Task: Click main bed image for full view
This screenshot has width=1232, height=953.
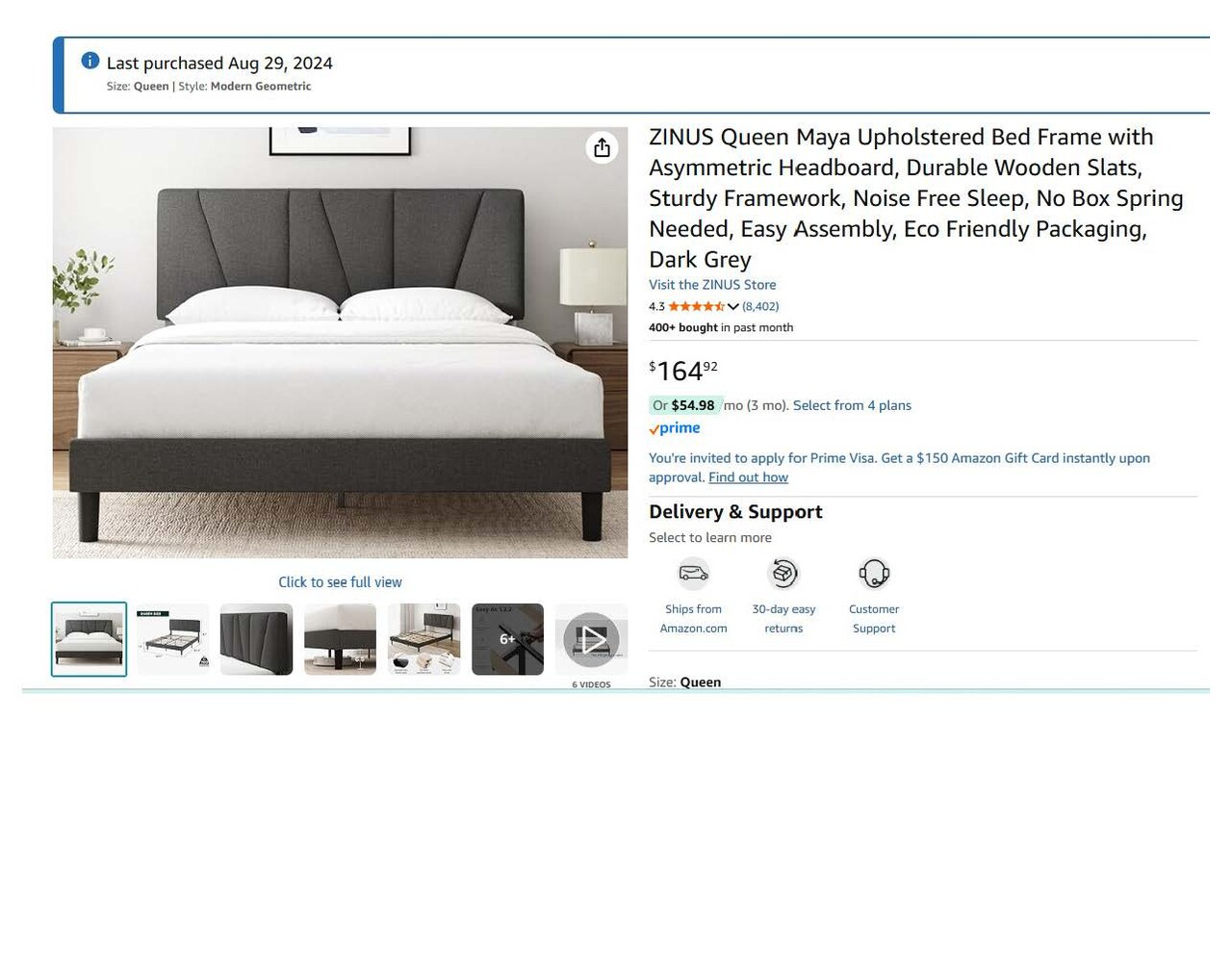Action: [340, 343]
